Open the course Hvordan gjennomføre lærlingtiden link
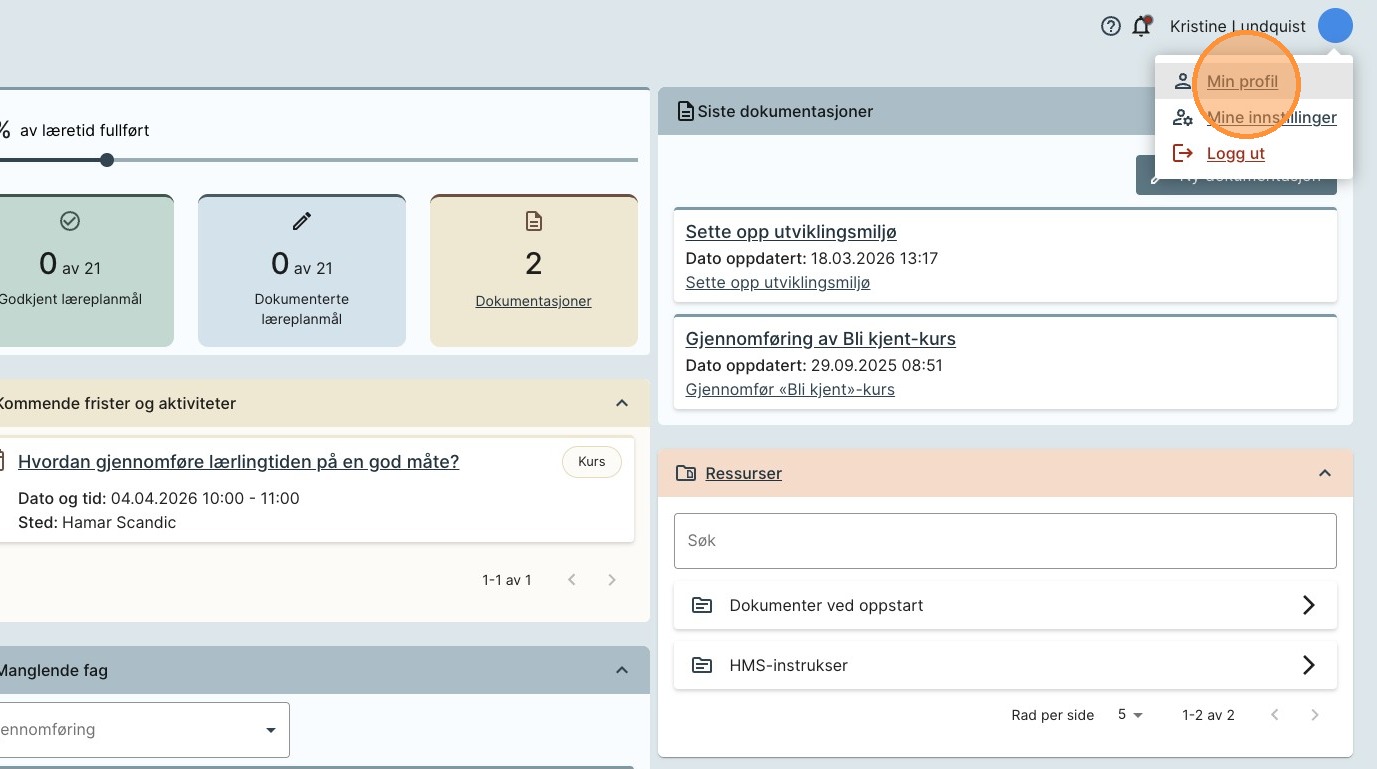Viewport: 1377px width, 769px height. tap(238, 461)
